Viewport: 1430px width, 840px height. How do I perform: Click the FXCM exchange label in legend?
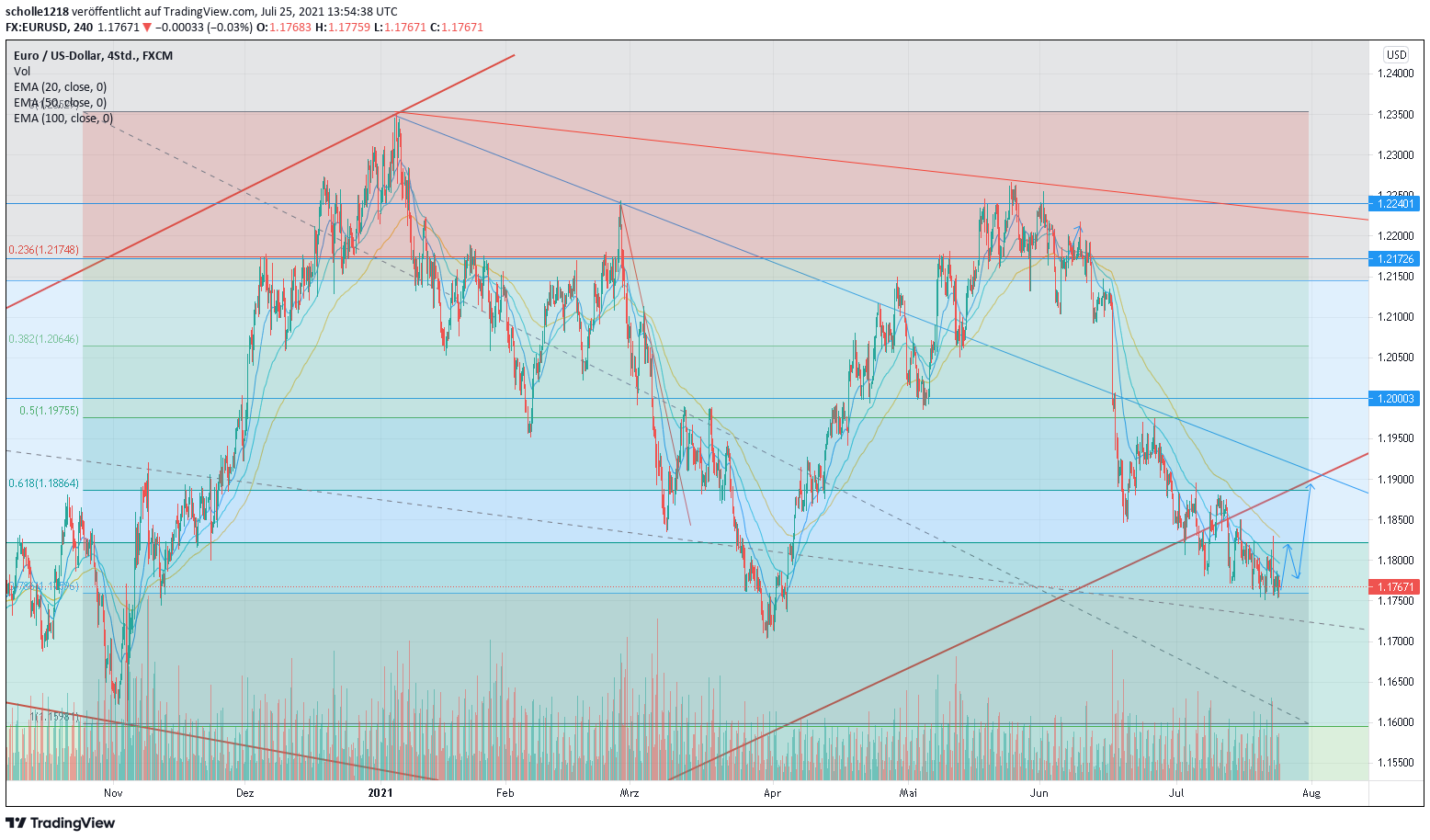pos(159,55)
